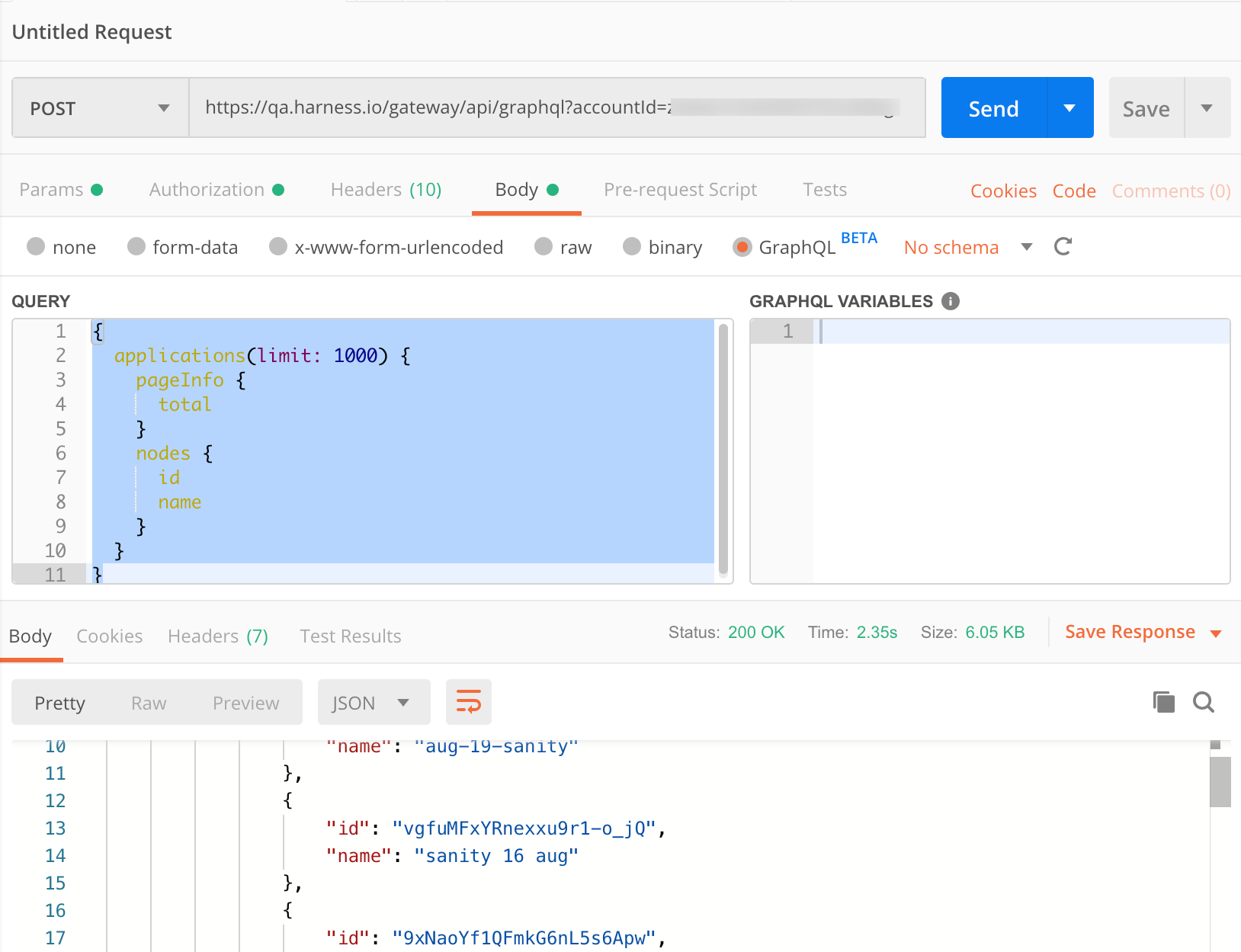The width and height of the screenshot is (1241, 952).
Task: Open the Authorization tab
Action: pos(216,189)
